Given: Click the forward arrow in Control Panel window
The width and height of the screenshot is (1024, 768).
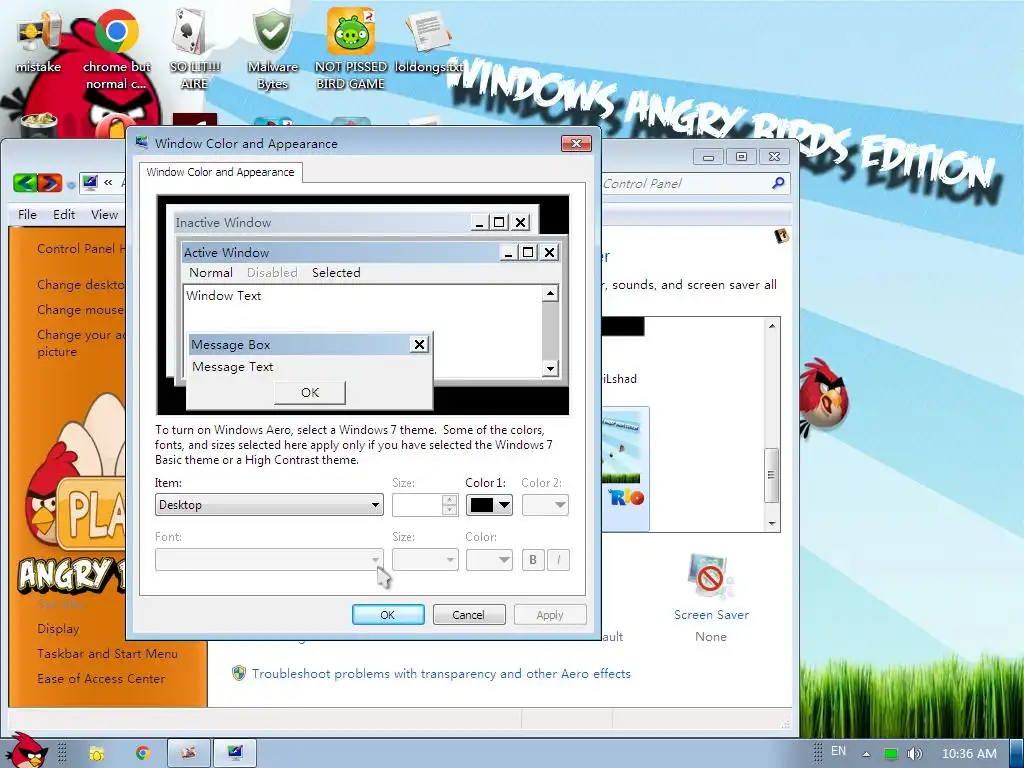Looking at the screenshot, I should [x=50, y=183].
